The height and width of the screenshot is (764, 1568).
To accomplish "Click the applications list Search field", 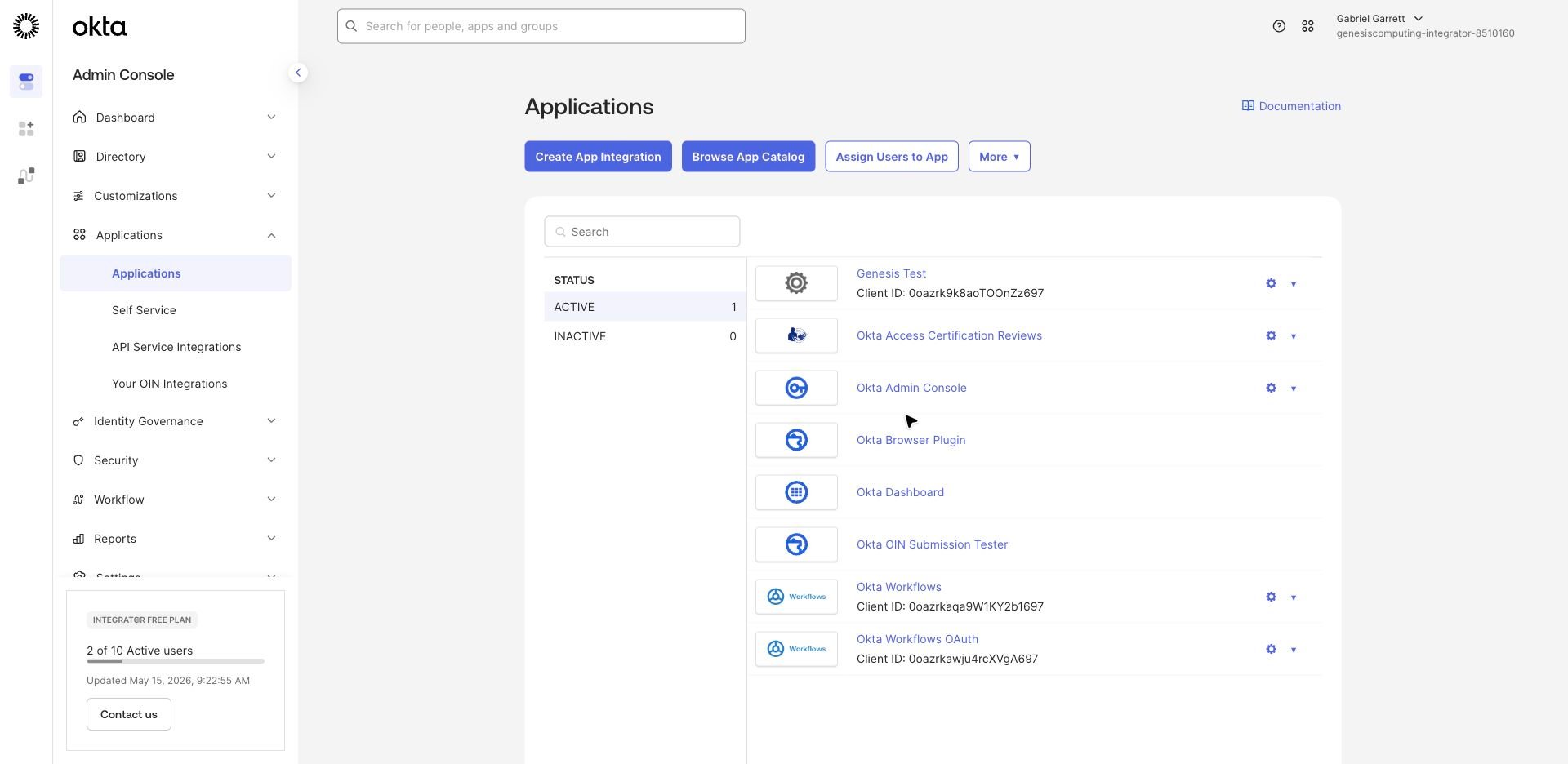I will coord(642,232).
